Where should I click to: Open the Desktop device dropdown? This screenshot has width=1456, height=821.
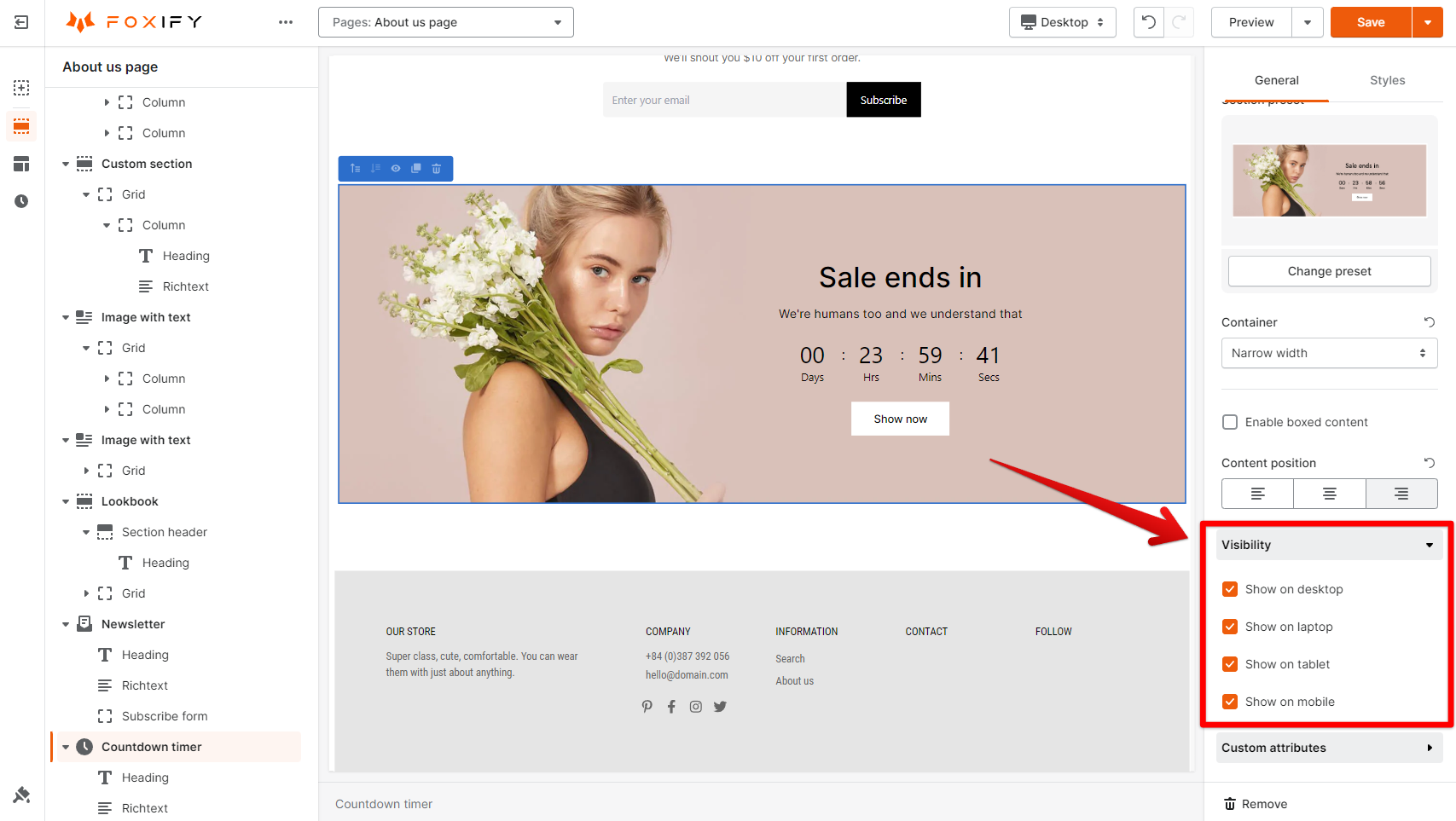pos(1063,22)
